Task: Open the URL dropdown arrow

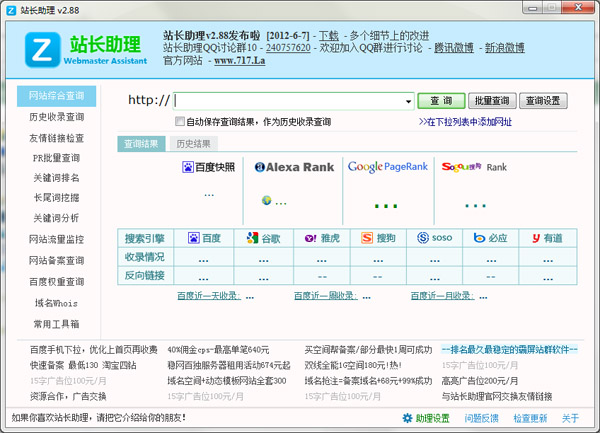Action: 408,101
